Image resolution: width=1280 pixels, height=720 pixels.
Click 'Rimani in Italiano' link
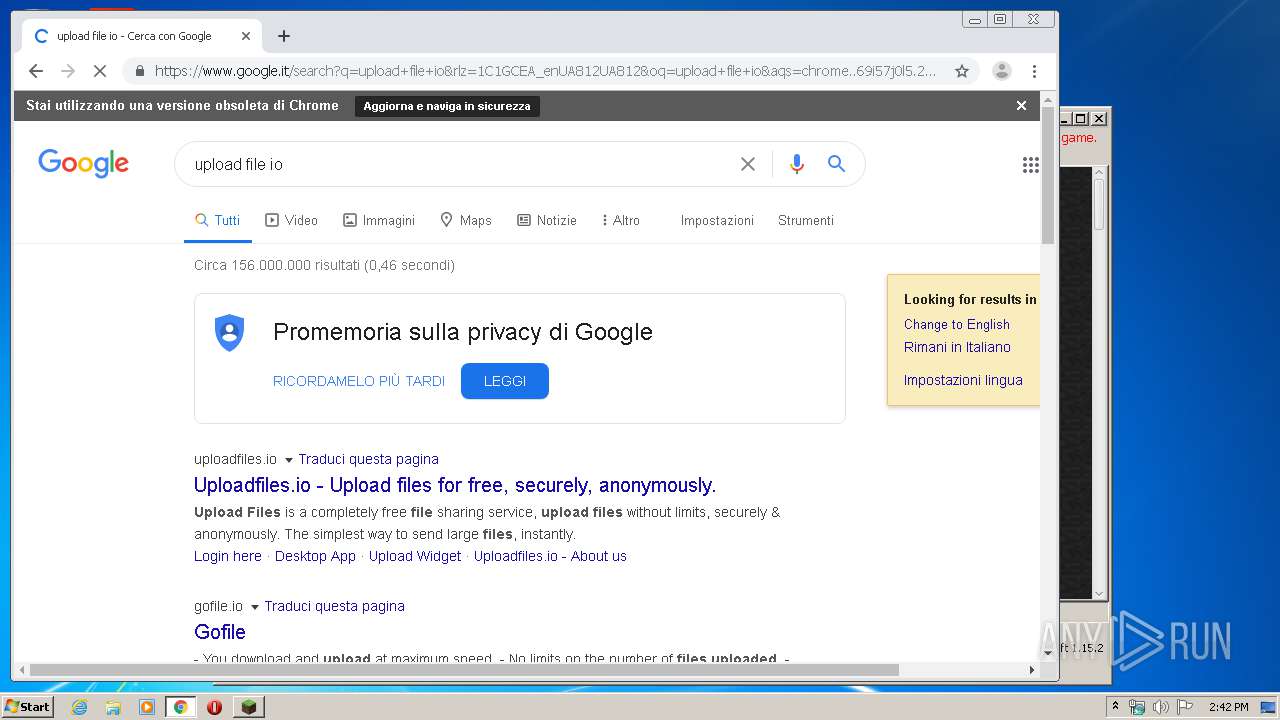pyautogui.click(x=957, y=347)
